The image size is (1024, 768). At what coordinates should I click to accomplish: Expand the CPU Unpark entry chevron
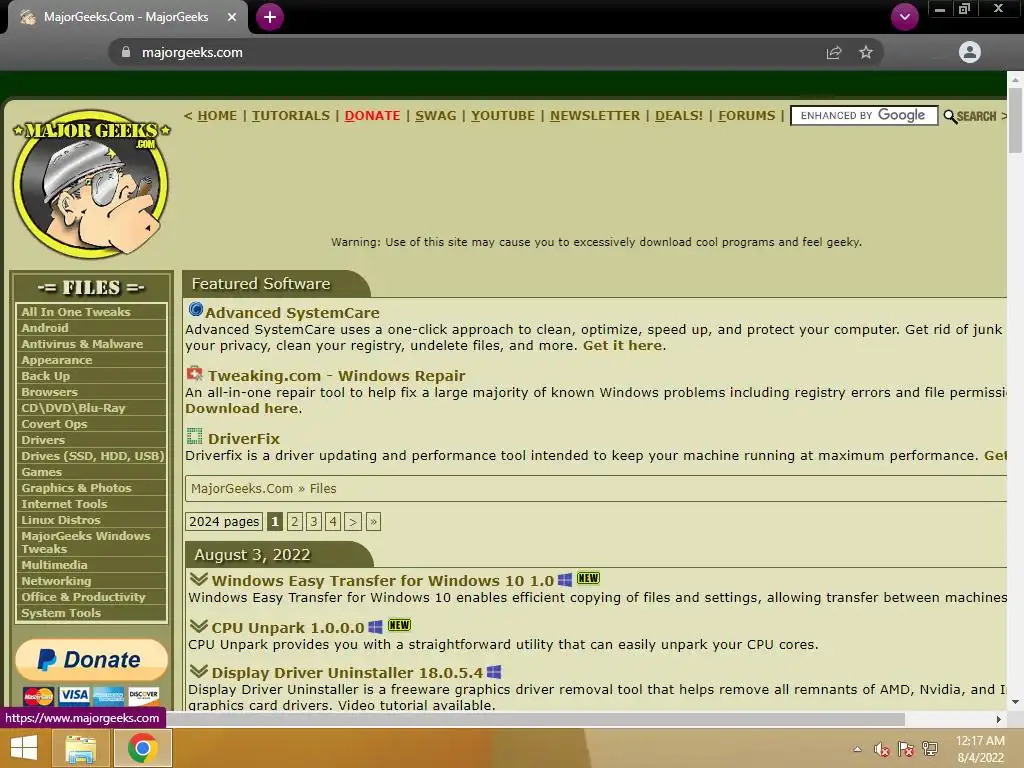[x=199, y=626]
